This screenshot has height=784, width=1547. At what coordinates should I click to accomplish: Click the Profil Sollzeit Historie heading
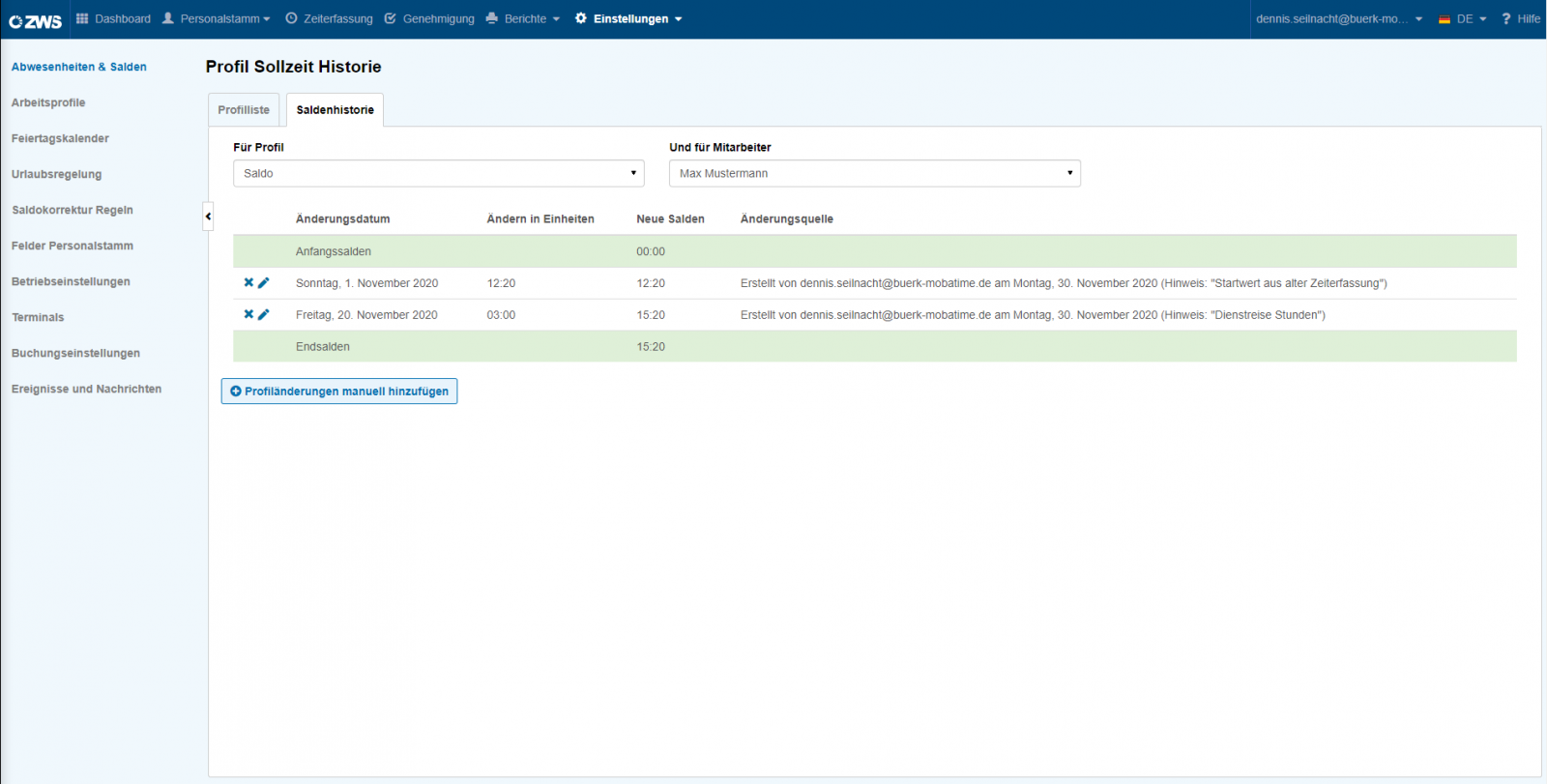pos(293,67)
